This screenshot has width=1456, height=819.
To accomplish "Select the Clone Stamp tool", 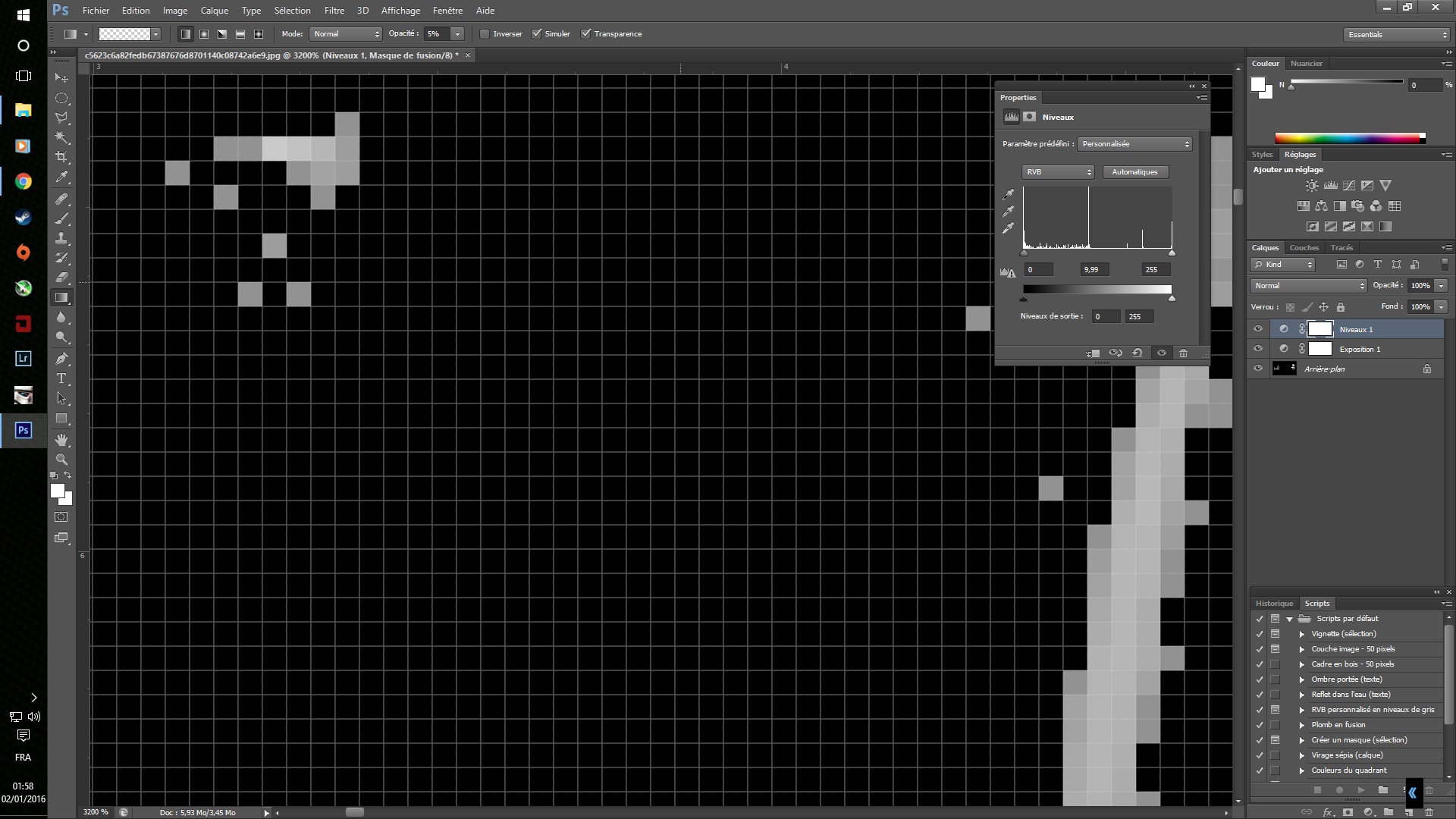I will click(61, 238).
